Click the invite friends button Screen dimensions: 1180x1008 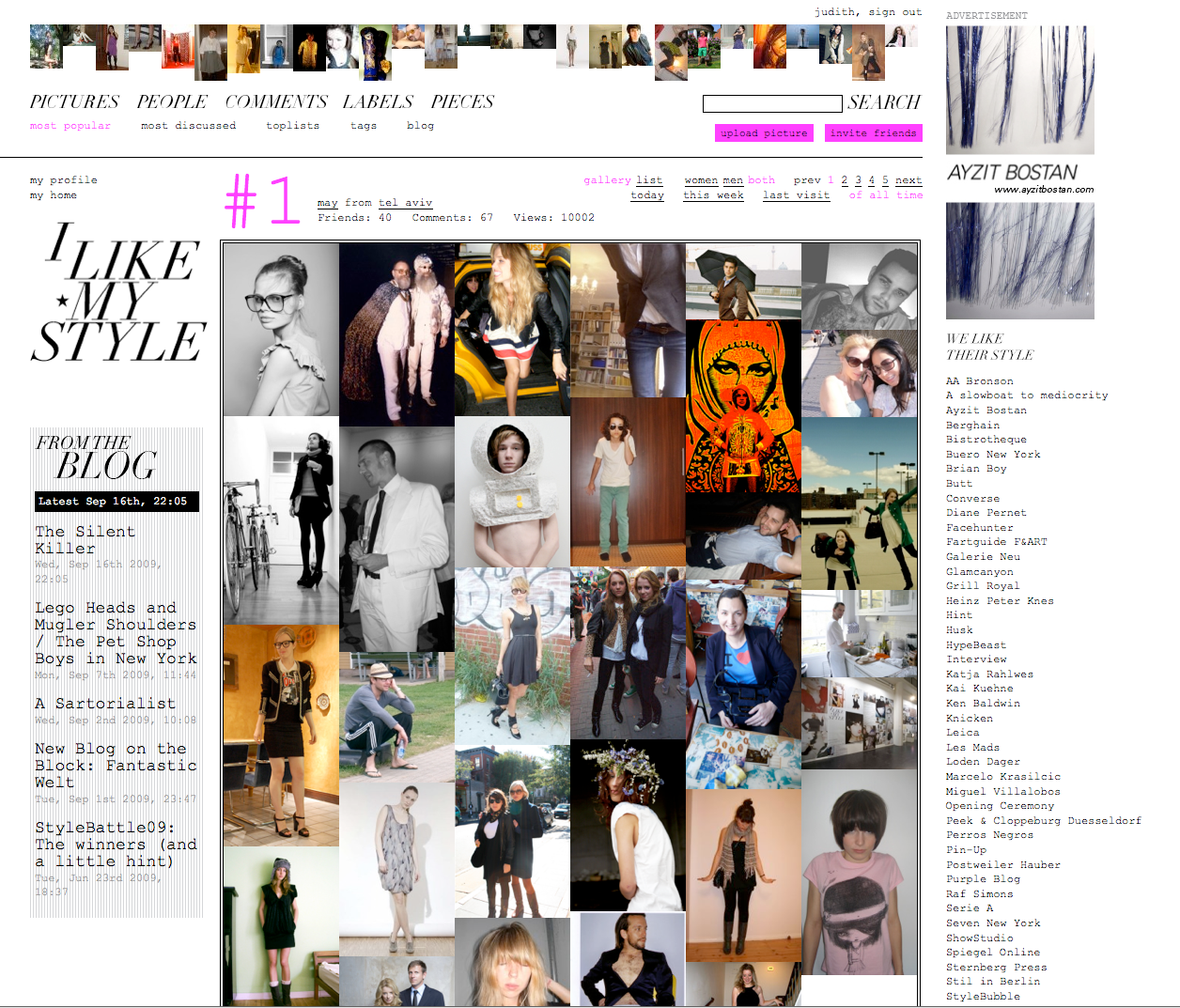[x=874, y=133]
